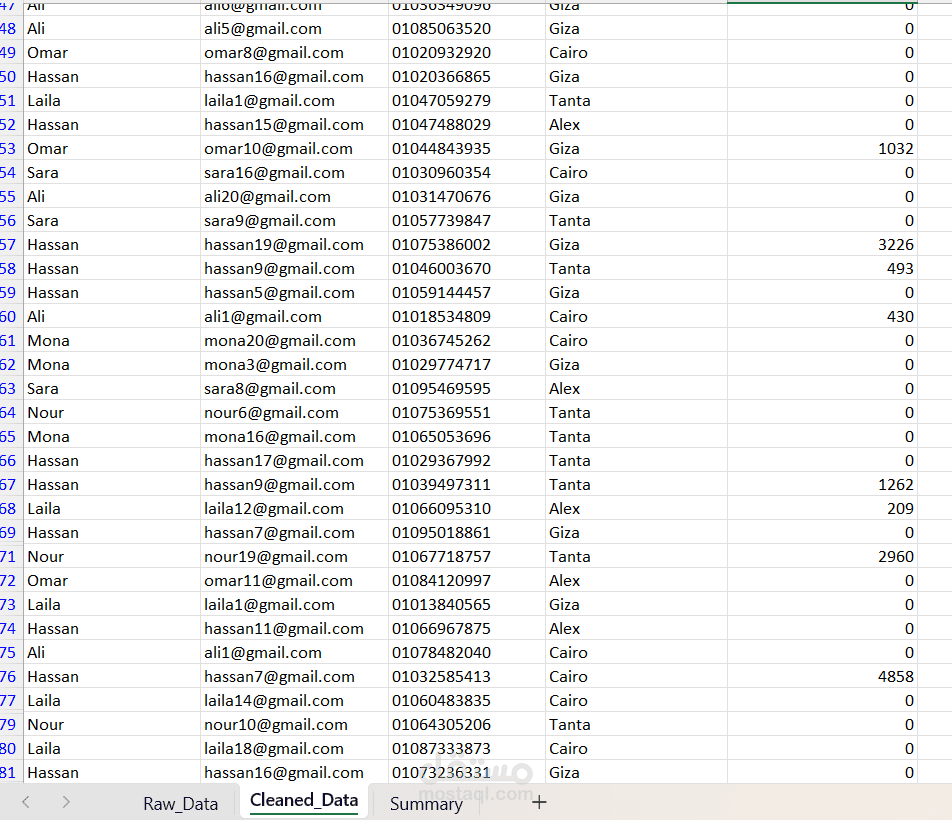Click the Cairo city cell in row 61
952x820 pixels.
pyautogui.click(x=636, y=341)
